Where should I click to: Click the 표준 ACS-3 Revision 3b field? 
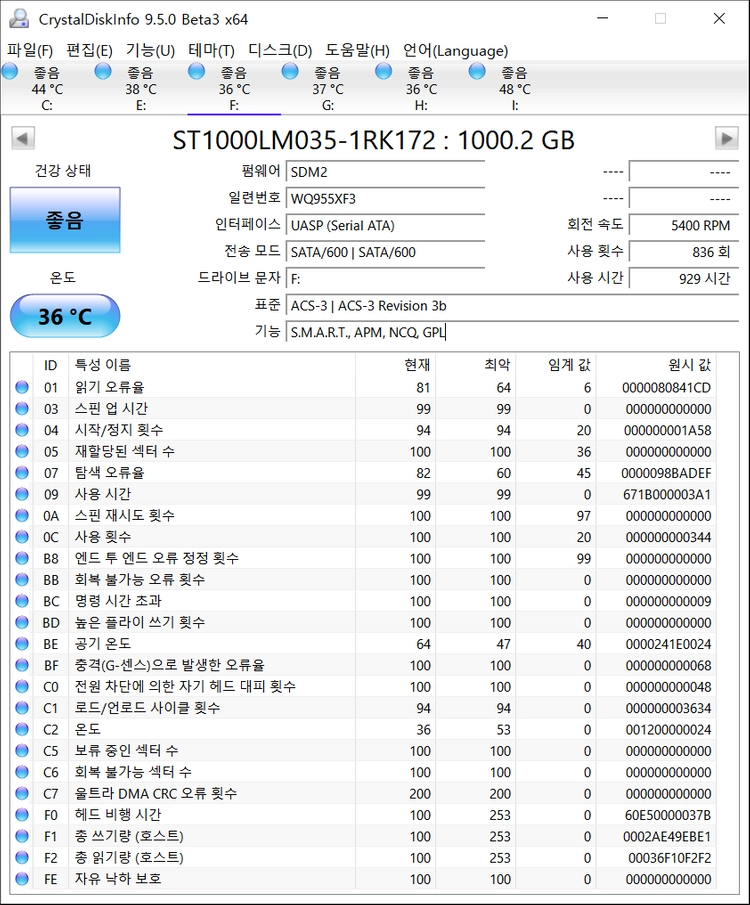pos(512,306)
